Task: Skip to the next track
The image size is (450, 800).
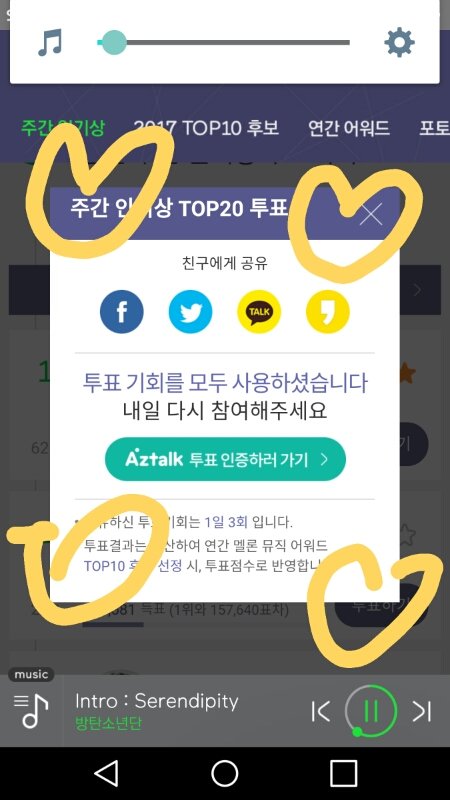Action: [x=421, y=711]
